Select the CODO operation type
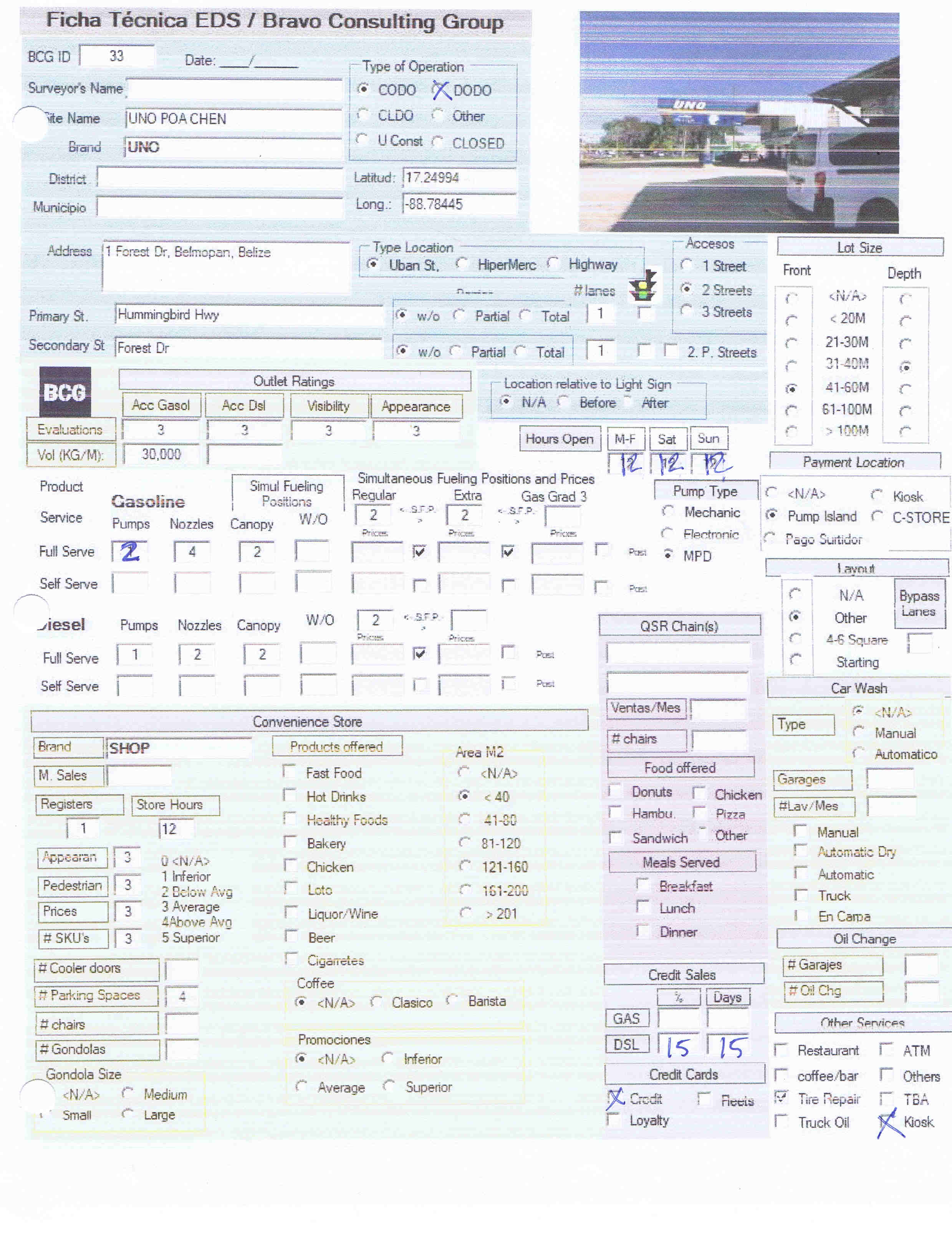The height and width of the screenshot is (1240, 952). click(x=363, y=89)
